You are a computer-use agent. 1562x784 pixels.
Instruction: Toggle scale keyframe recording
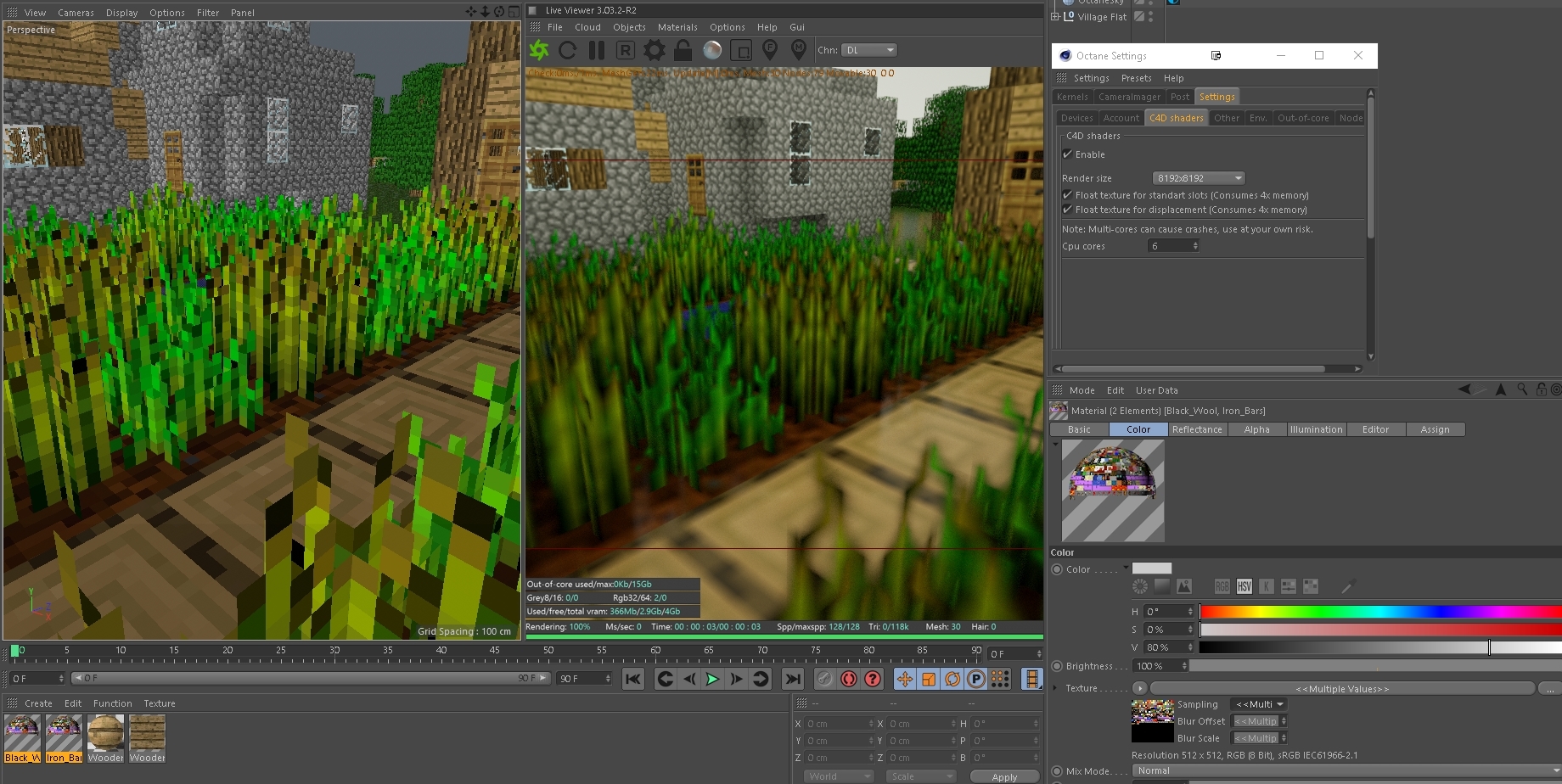pyautogui.click(x=929, y=679)
